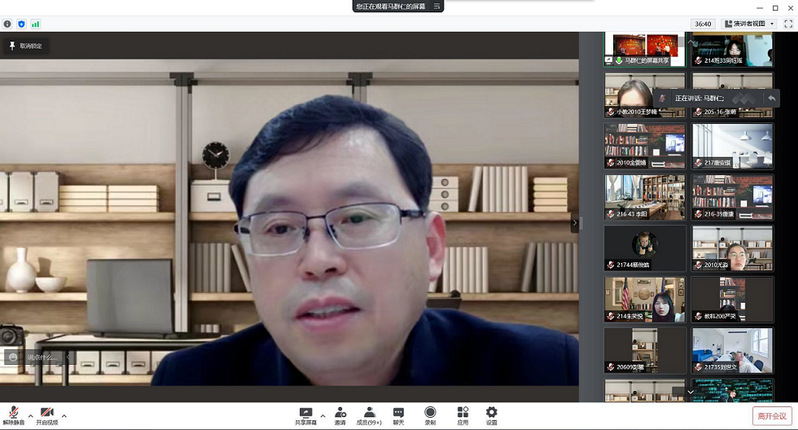Image resolution: width=798 pixels, height=430 pixels.
Task: View meeting info icon
Action: 8,23
